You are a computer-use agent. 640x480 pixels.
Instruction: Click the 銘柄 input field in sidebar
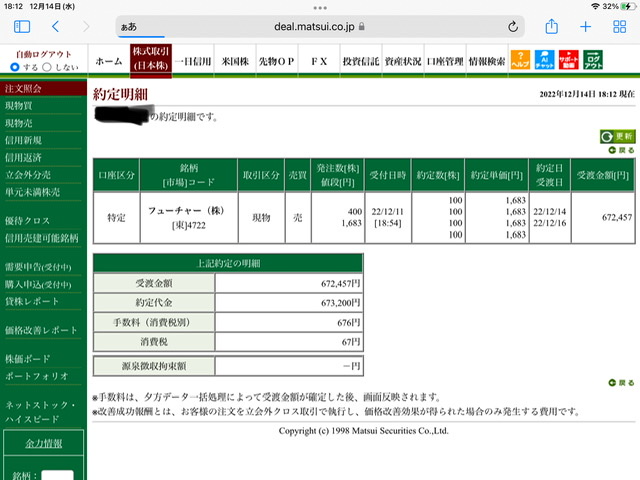(58, 475)
